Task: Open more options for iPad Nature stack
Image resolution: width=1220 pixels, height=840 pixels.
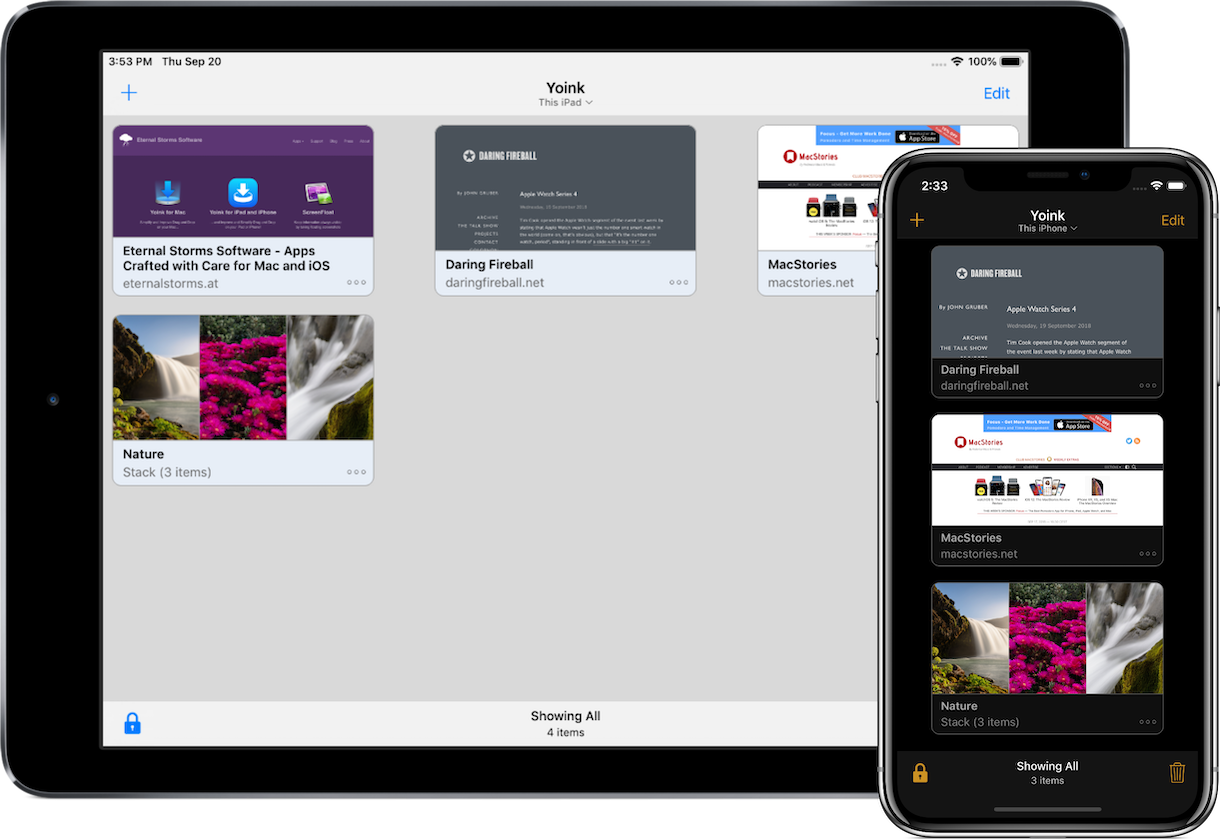Action: point(356,472)
